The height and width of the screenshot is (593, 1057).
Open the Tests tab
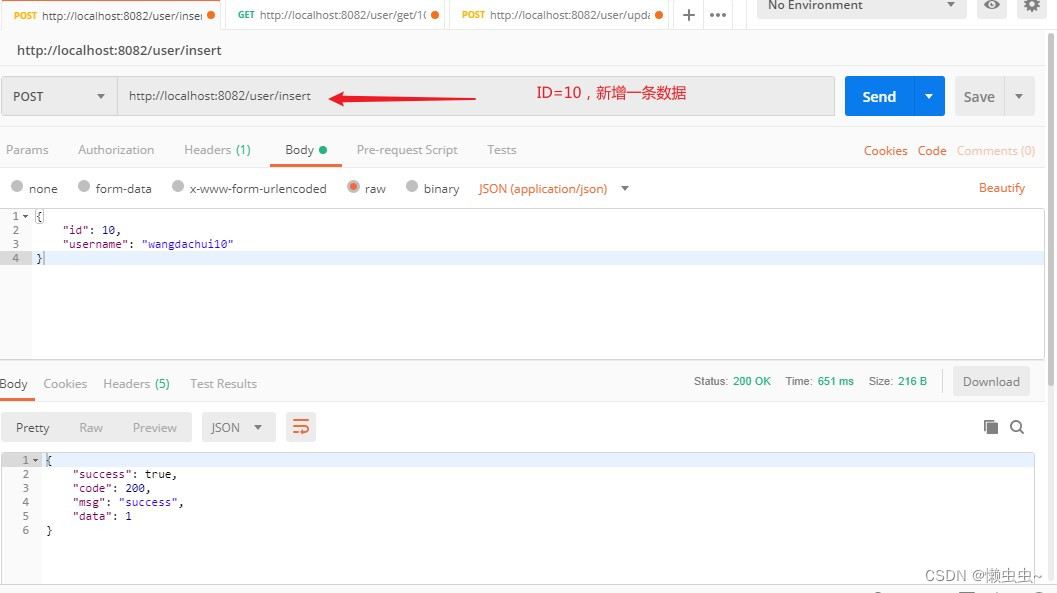[502, 150]
